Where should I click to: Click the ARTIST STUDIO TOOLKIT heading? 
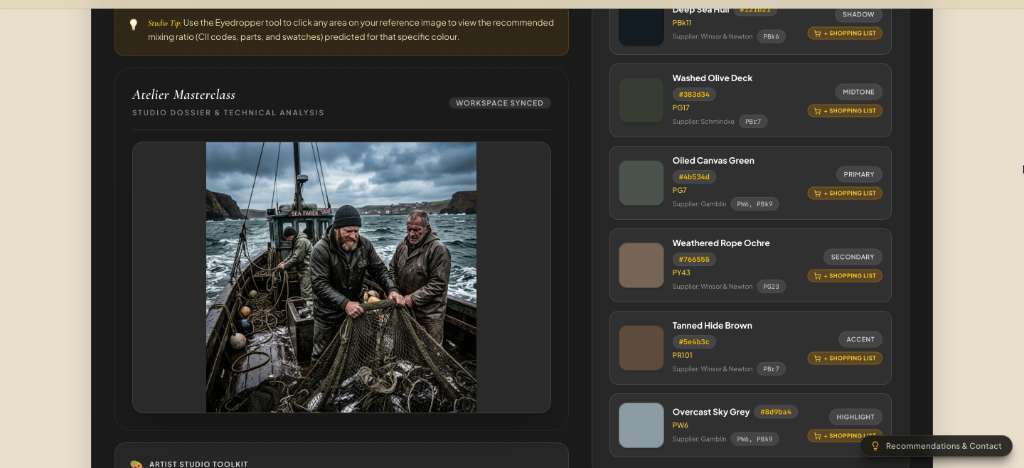tap(199, 464)
